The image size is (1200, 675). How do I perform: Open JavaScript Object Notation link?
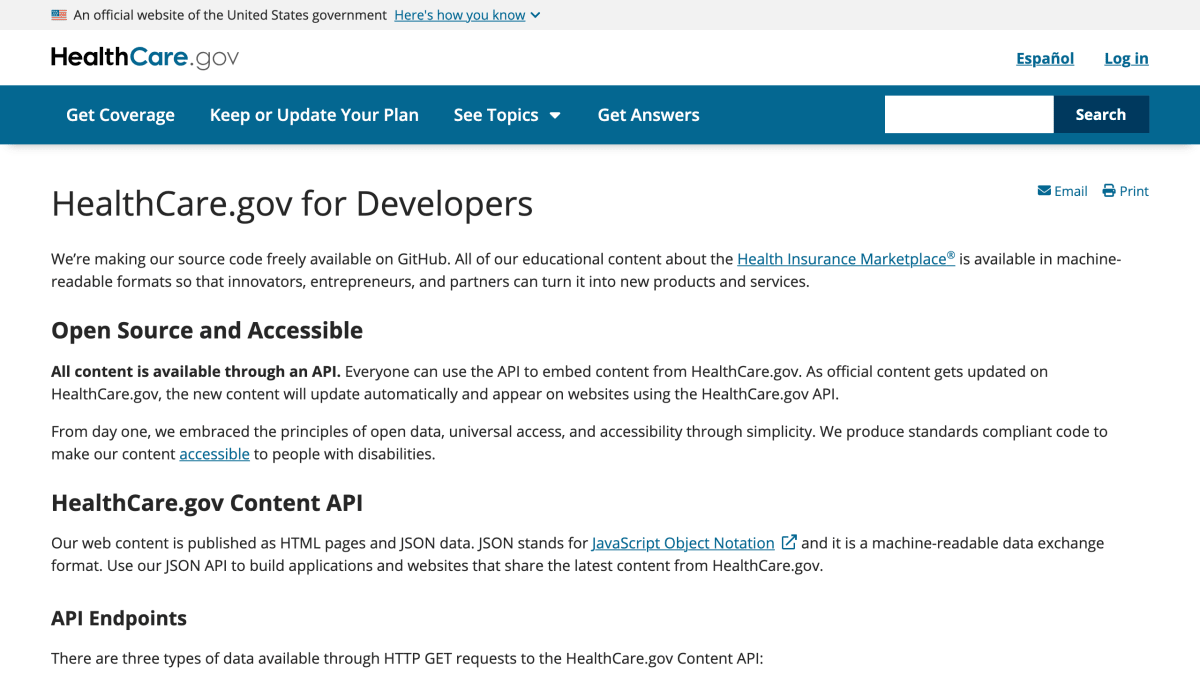[x=683, y=543]
